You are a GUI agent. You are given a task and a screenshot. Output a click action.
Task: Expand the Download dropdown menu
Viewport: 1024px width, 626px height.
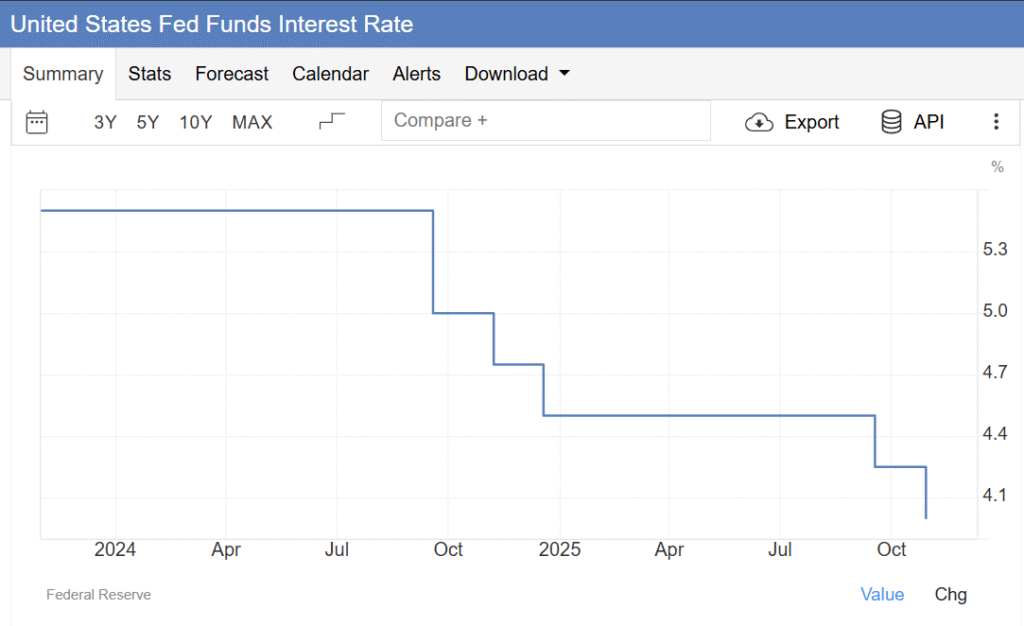point(506,74)
